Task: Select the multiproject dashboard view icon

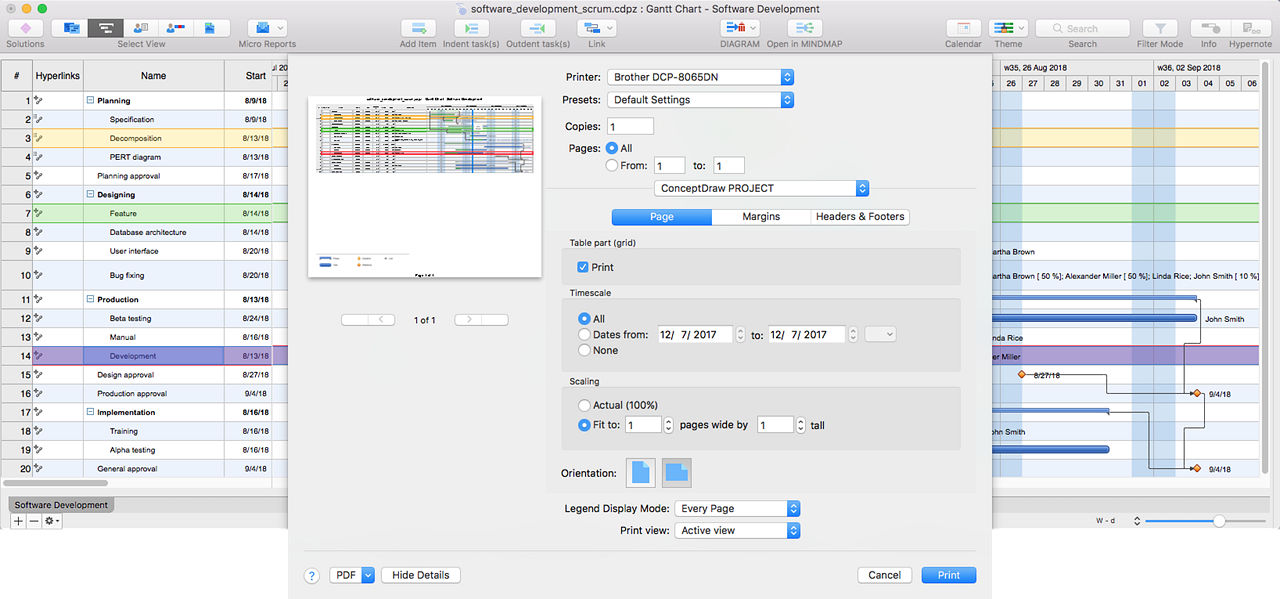Action: point(72,28)
